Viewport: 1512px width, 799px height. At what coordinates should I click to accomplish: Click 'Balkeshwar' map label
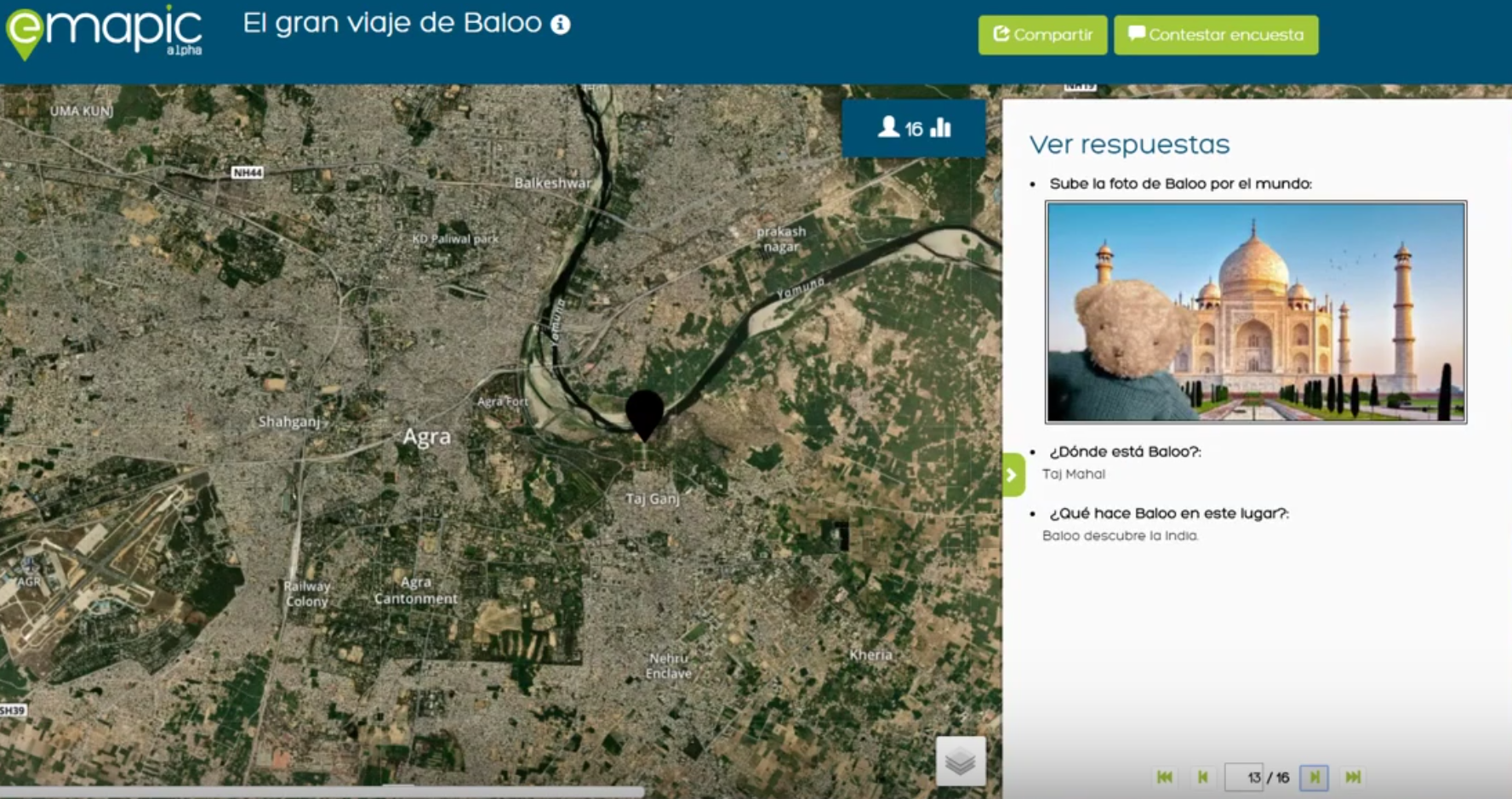click(x=552, y=183)
